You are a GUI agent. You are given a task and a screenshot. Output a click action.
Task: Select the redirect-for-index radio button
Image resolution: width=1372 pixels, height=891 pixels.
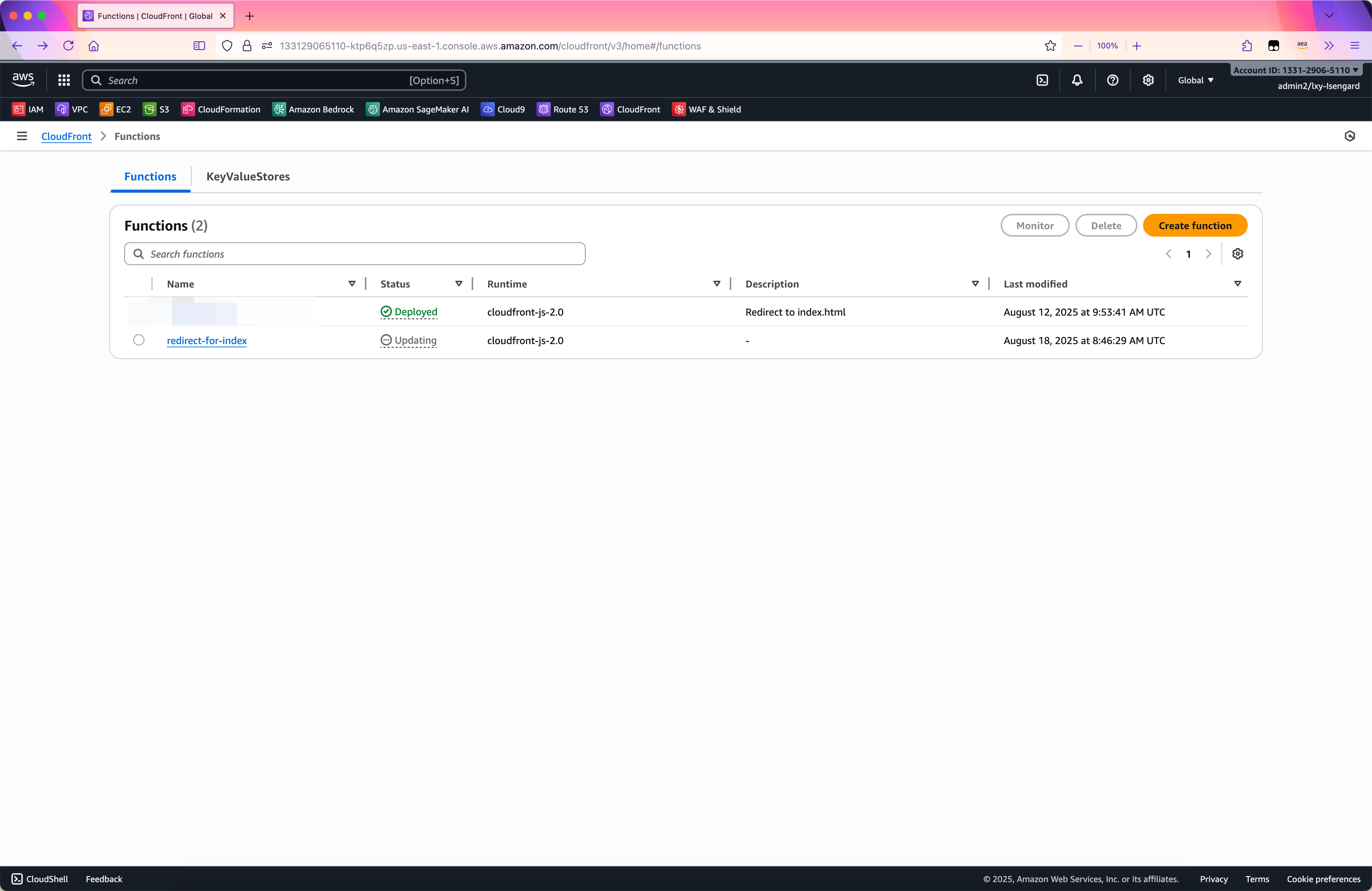pyautogui.click(x=138, y=340)
